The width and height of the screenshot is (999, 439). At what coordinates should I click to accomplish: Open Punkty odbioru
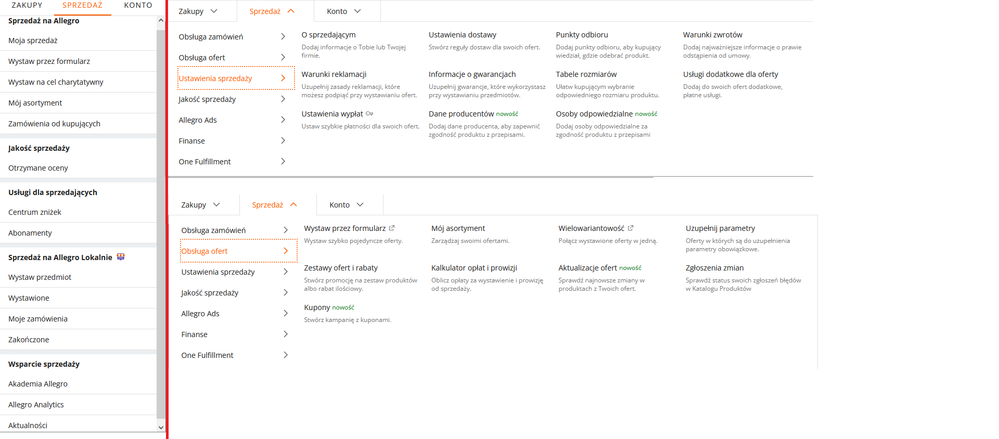tap(581, 34)
